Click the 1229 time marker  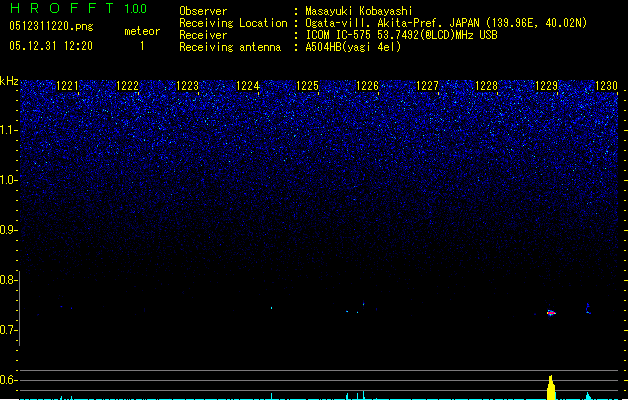pos(546,86)
